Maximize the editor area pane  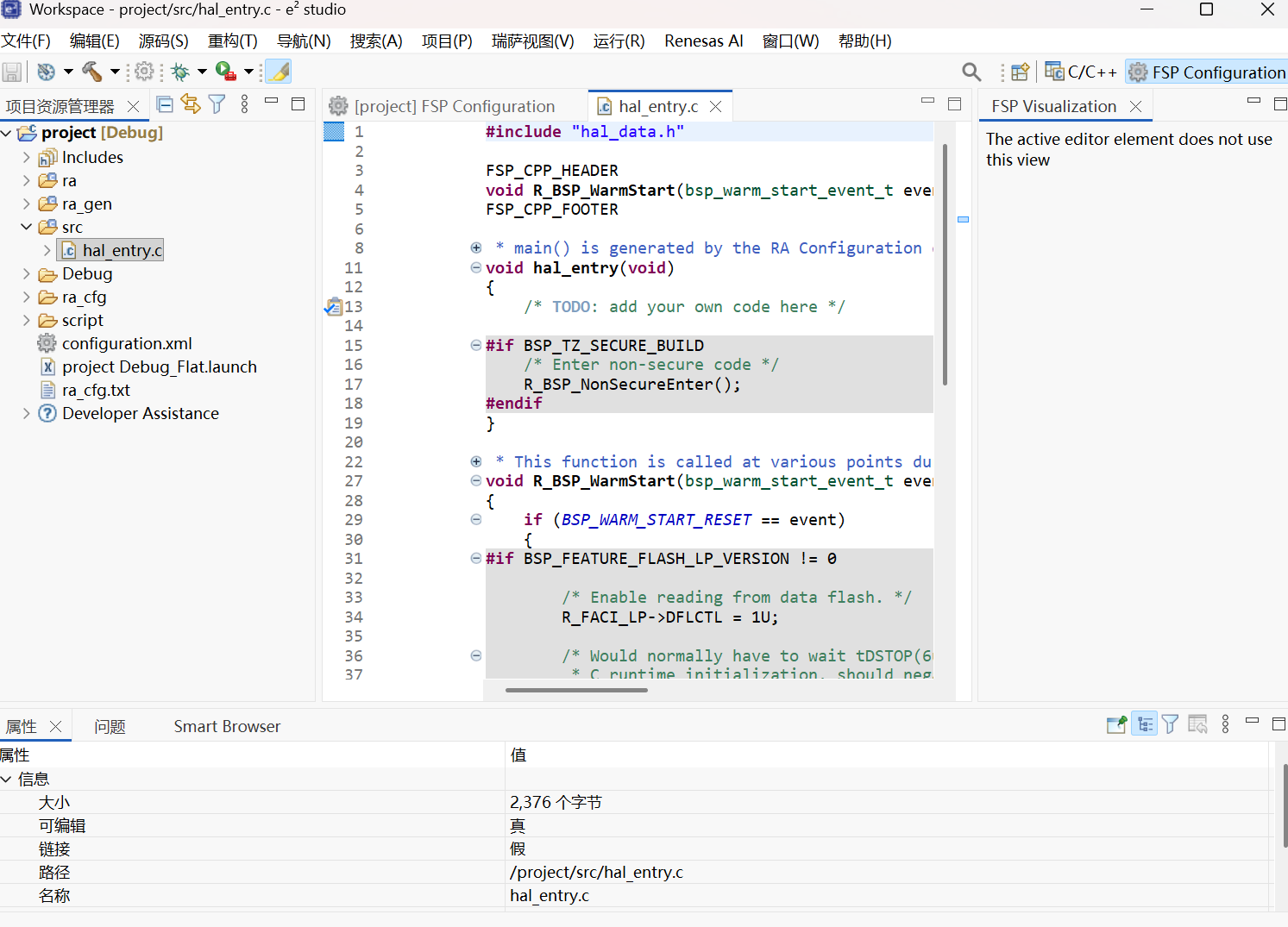[x=954, y=104]
